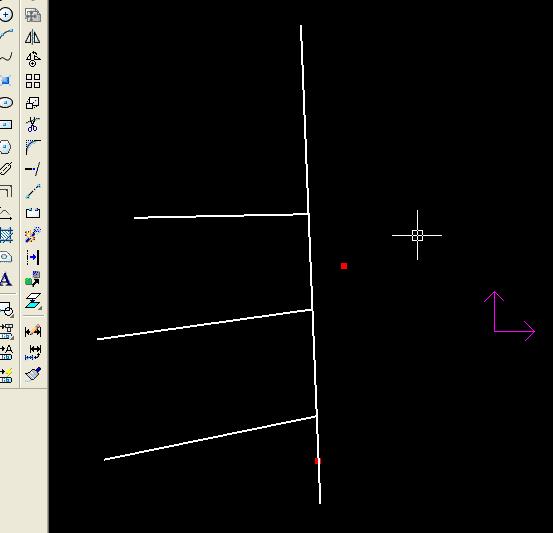Select the Scale tool
The width and height of the screenshot is (553, 533).
pos(33,103)
